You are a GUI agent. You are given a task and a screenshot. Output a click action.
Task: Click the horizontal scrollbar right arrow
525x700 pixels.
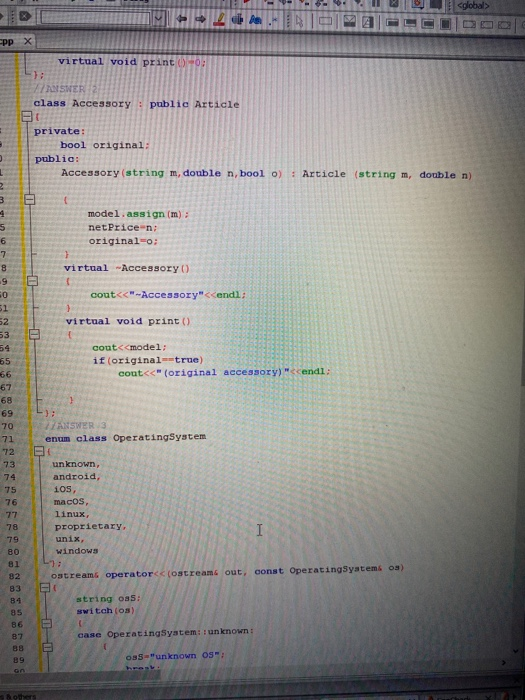[504, 663]
